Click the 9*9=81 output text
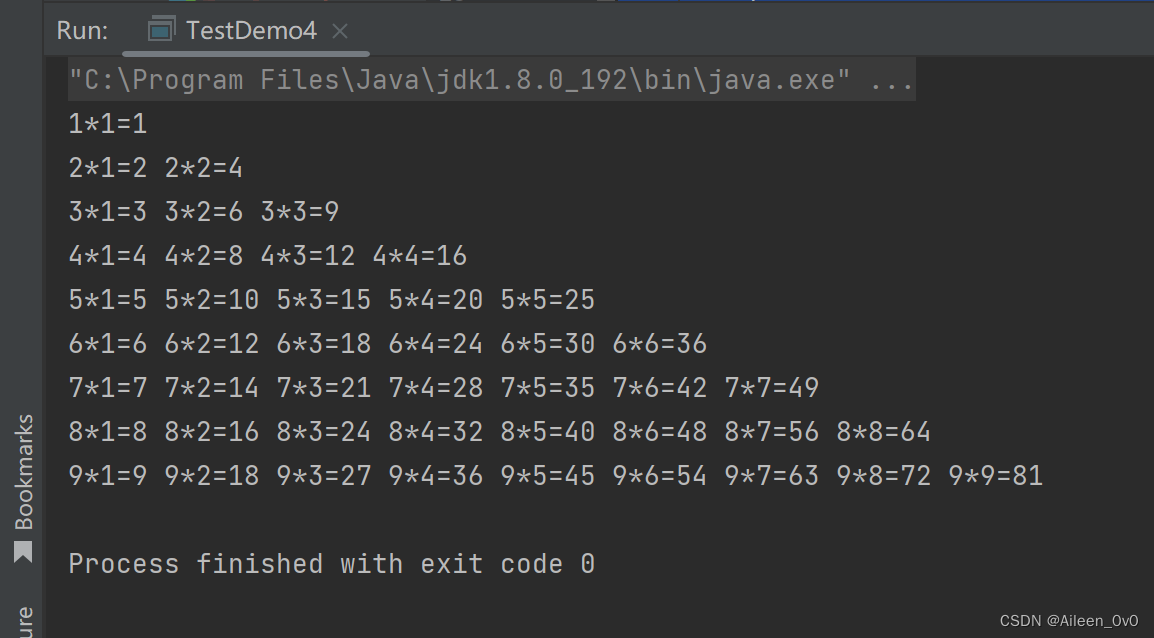Viewport: 1154px width, 638px height. pyautogui.click(x=995, y=476)
